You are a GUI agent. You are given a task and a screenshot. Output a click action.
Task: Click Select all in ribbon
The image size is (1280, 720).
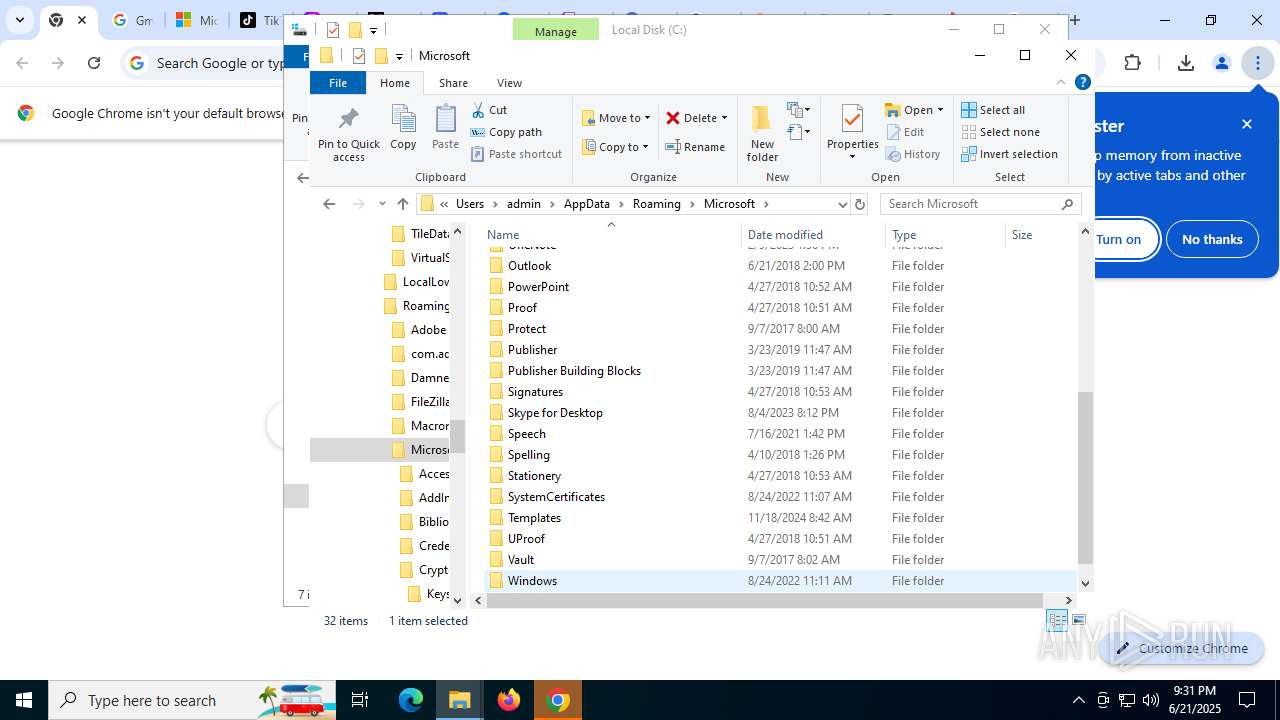click(x=993, y=110)
